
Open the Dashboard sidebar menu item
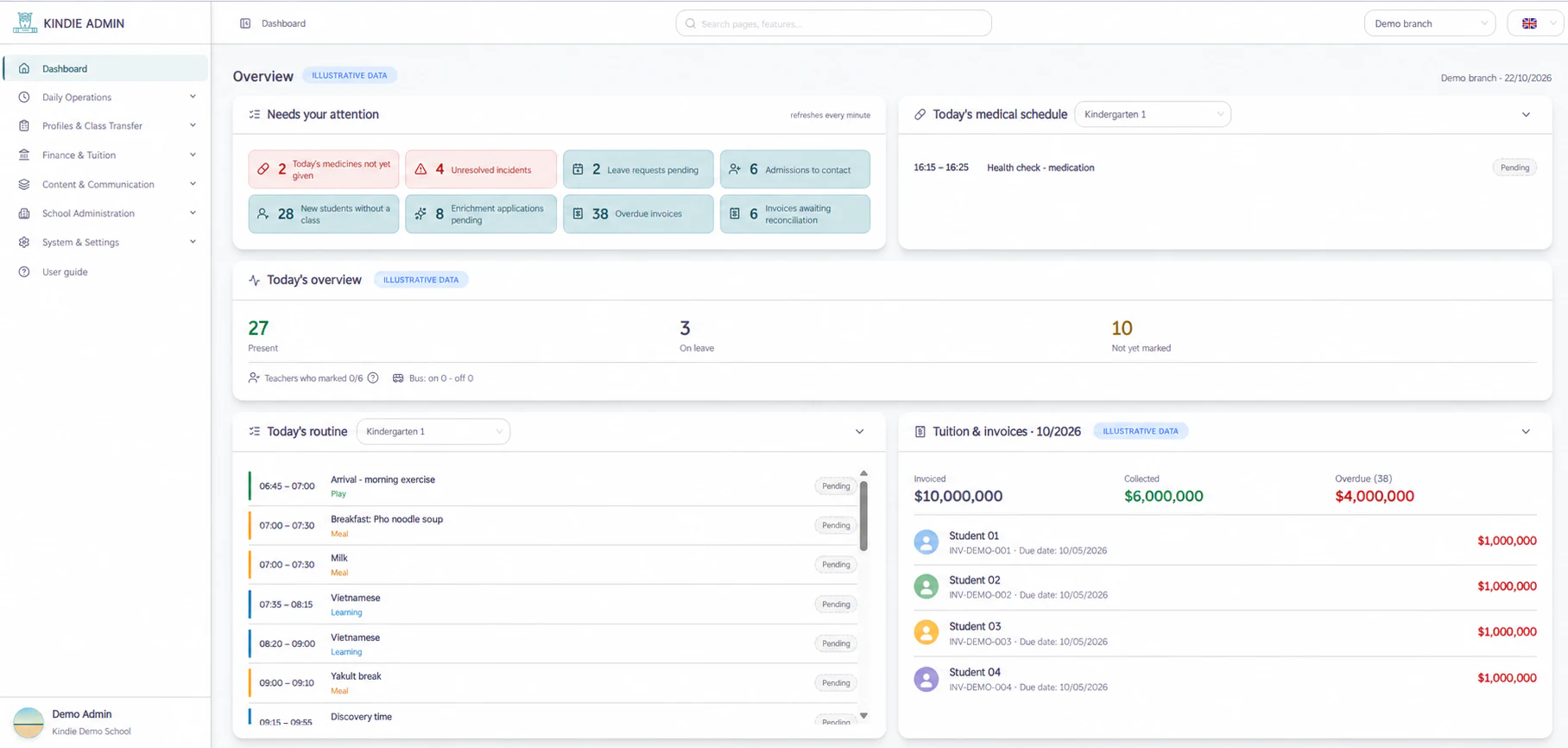pos(105,68)
